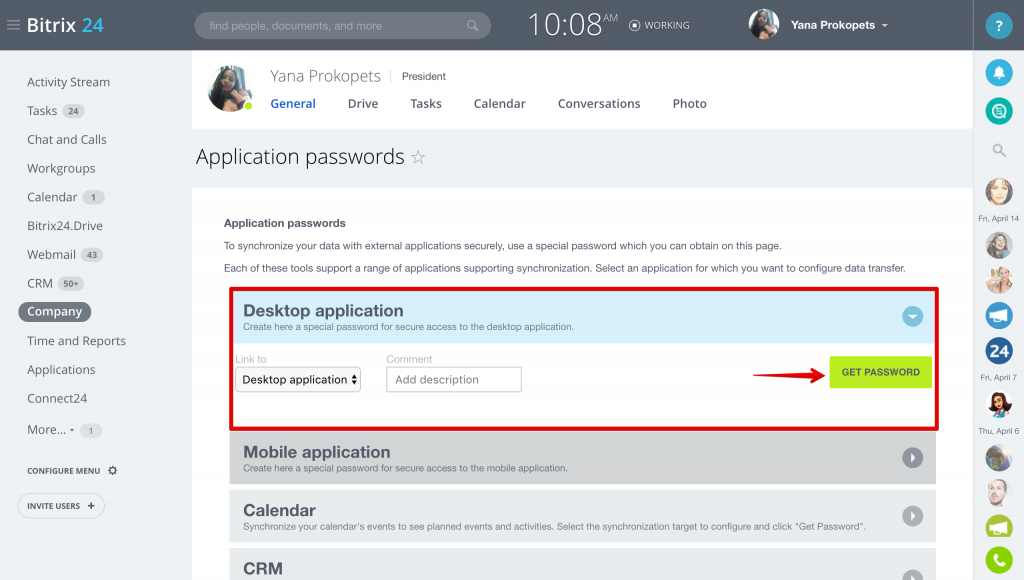Expand the Calendar synchronization section
The width and height of the screenshot is (1024, 580).
point(912,516)
